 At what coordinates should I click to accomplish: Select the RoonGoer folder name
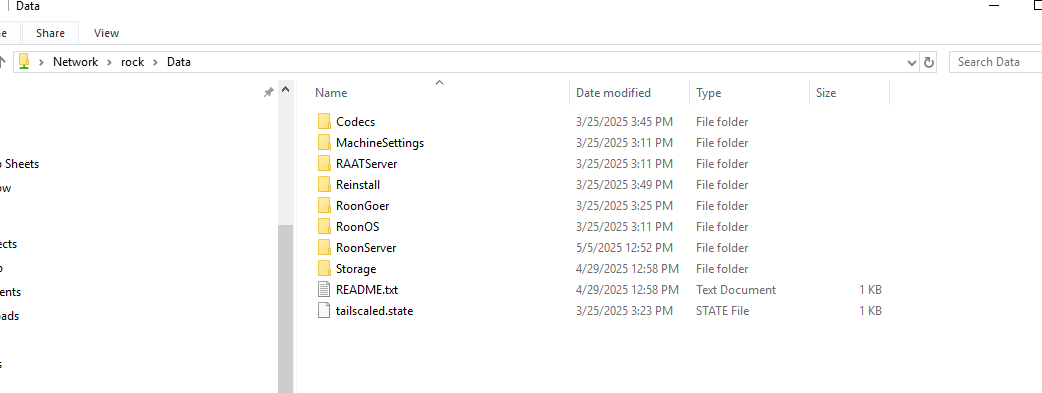[363, 205]
